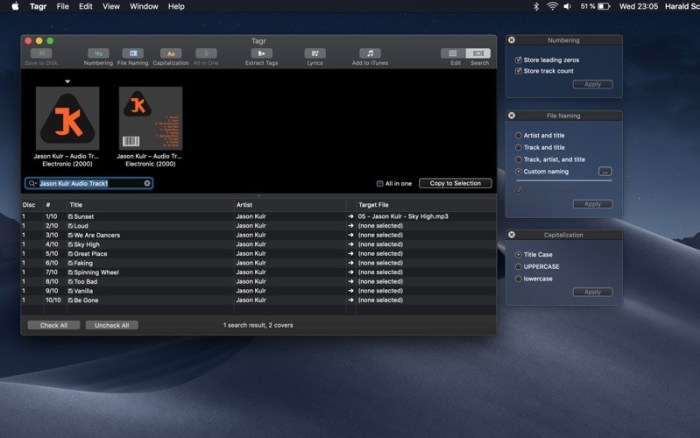Uncheck the We Are Dancers track checkbox
The image size is (700, 438).
click(x=71, y=235)
